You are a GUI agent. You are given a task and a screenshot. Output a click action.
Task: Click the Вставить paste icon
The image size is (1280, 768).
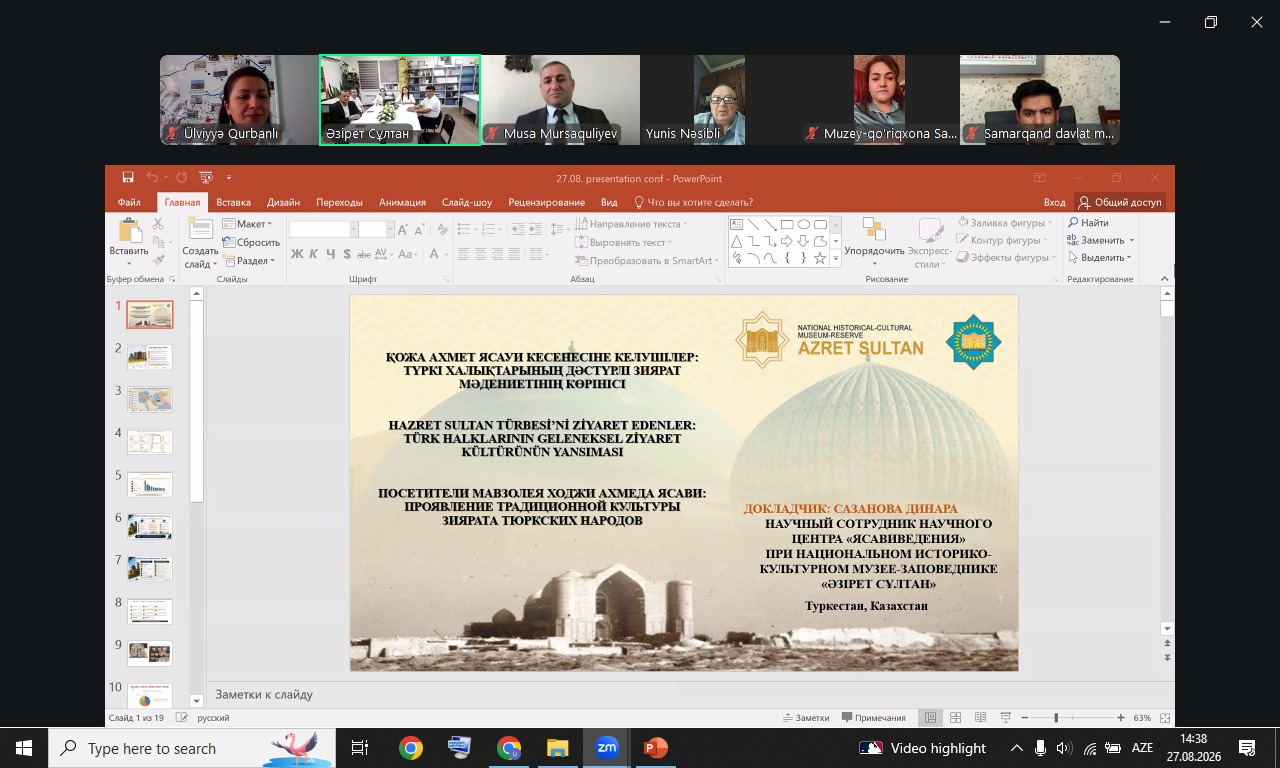pyautogui.click(x=129, y=242)
